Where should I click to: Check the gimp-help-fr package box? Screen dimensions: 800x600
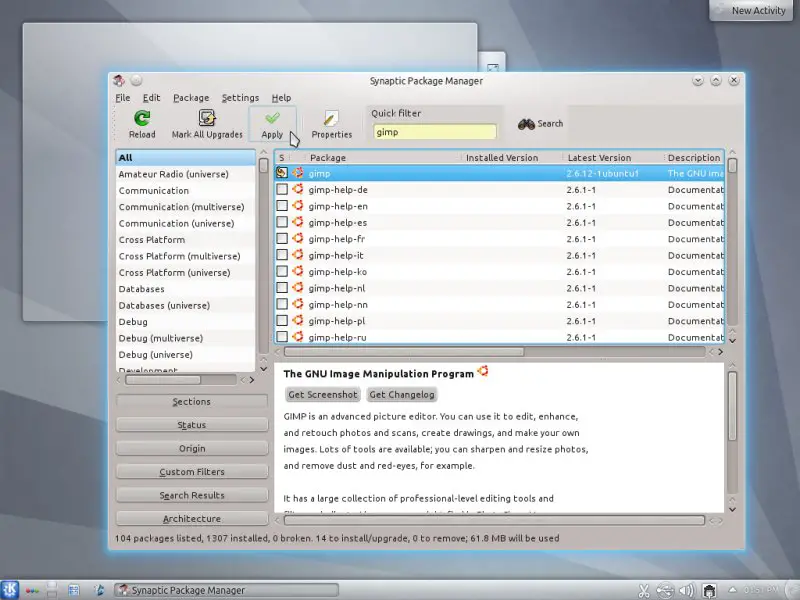(x=282, y=238)
